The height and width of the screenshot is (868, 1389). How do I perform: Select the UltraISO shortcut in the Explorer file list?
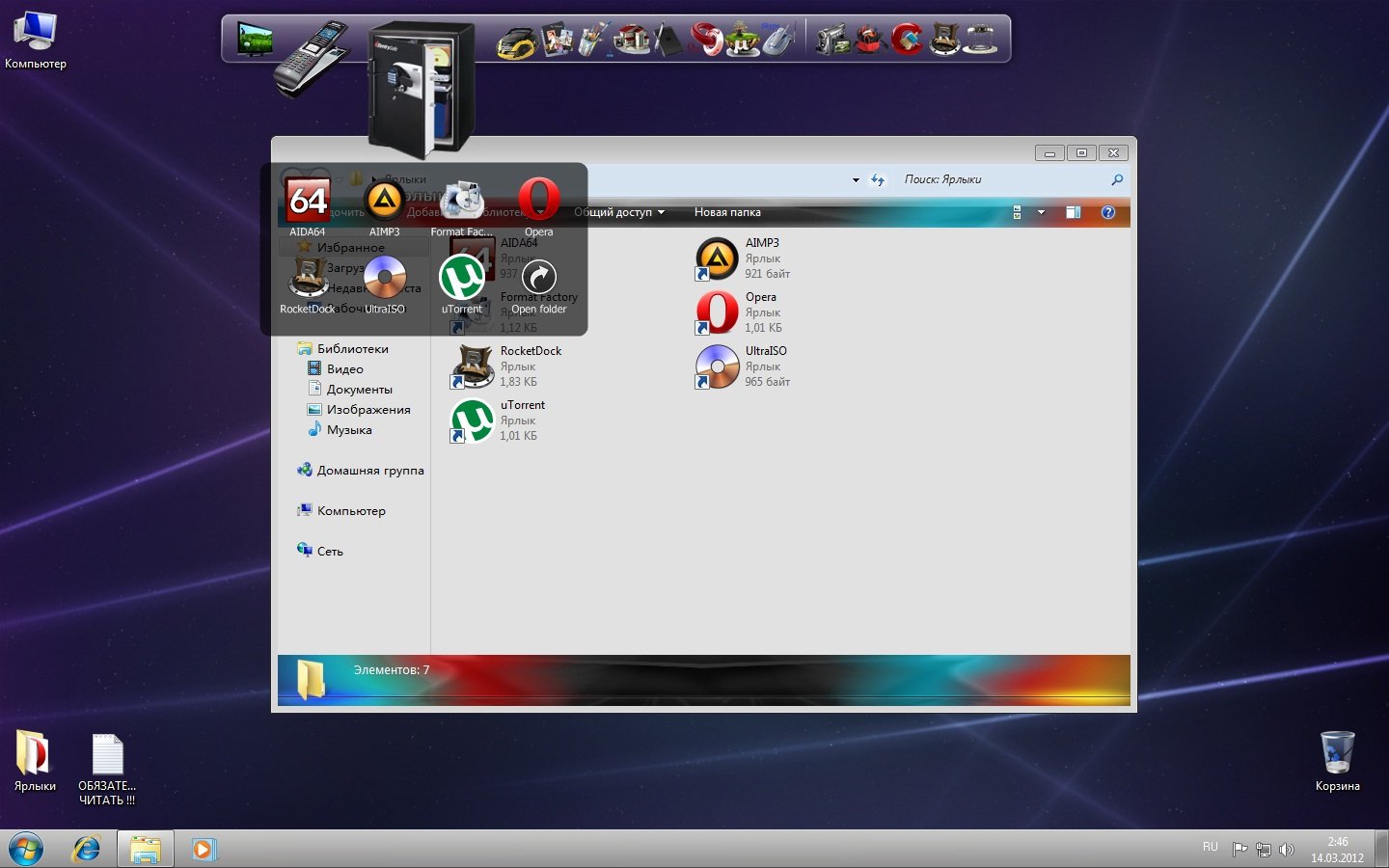(x=744, y=366)
